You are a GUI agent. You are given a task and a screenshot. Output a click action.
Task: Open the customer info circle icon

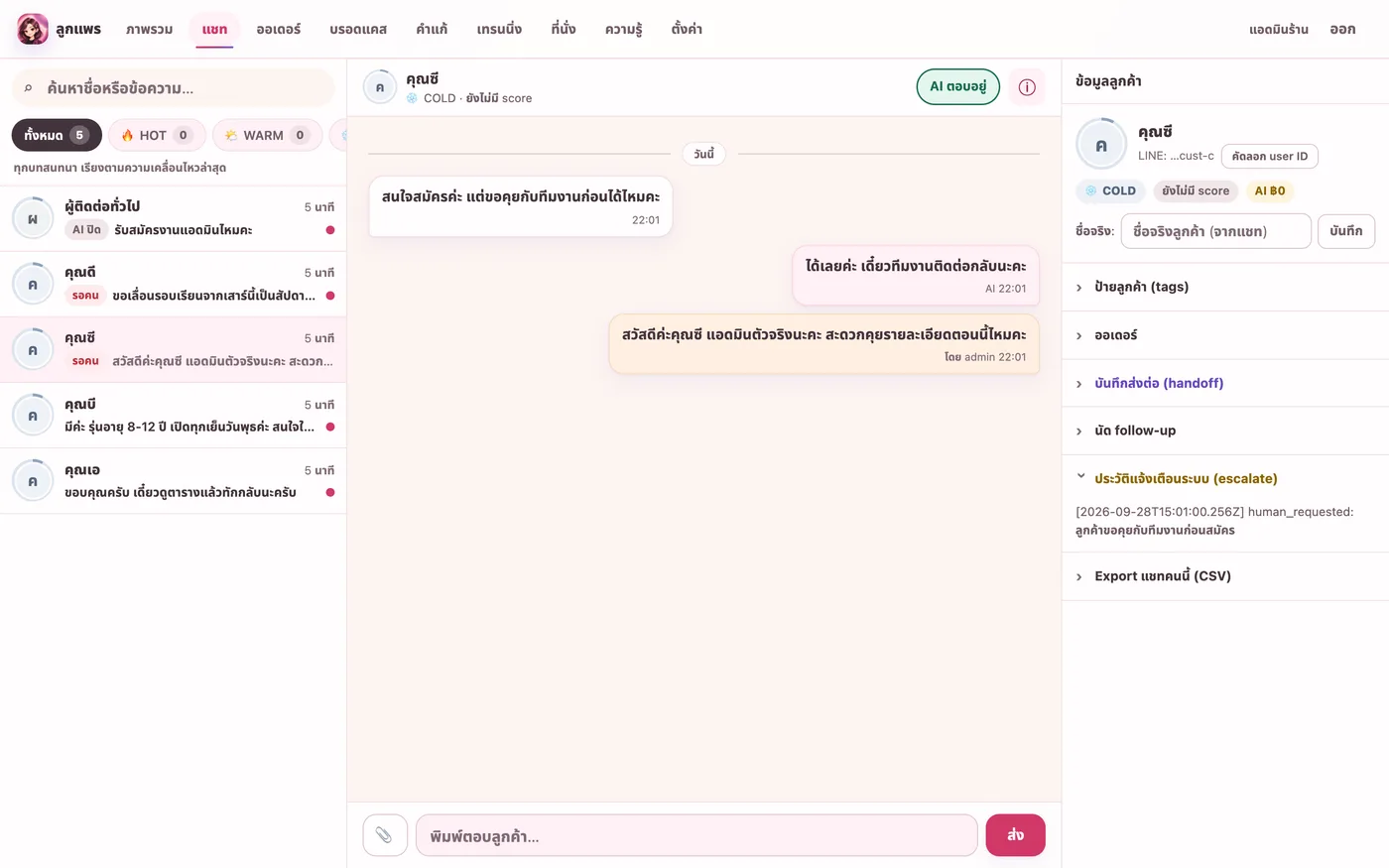1027,87
